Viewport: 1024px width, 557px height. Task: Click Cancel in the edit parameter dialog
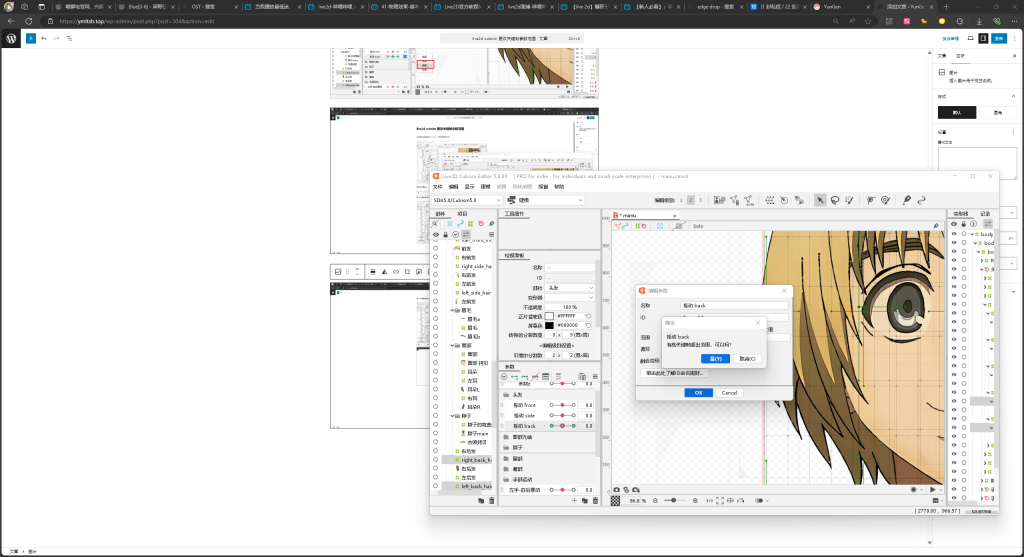click(729, 392)
